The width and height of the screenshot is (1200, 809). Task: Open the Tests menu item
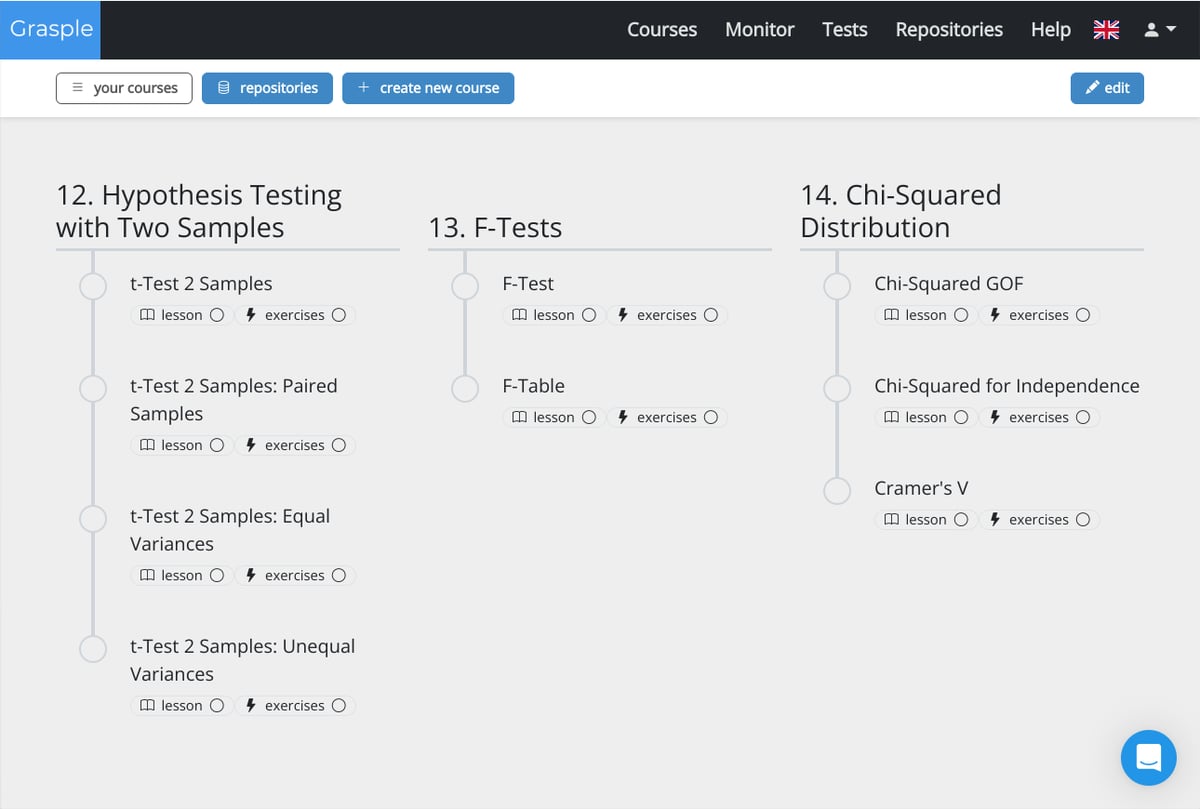(x=844, y=30)
